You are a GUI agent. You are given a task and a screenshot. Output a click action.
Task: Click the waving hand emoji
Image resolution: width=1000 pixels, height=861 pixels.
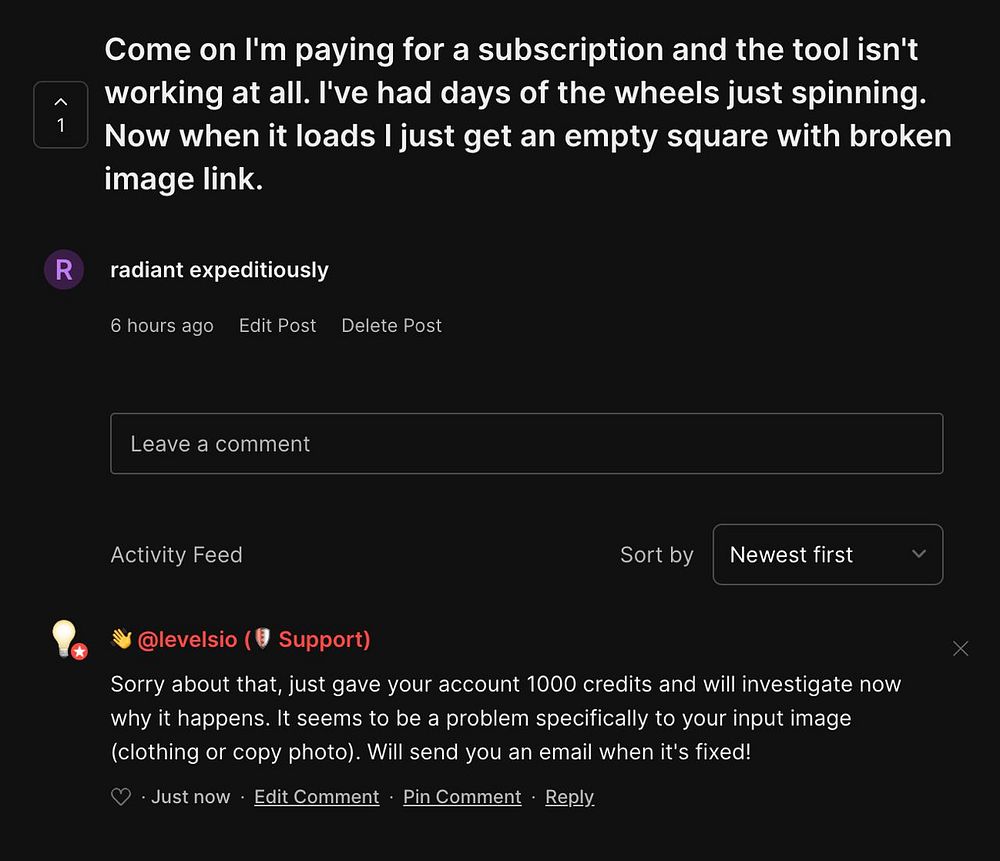tap(121, 639)
